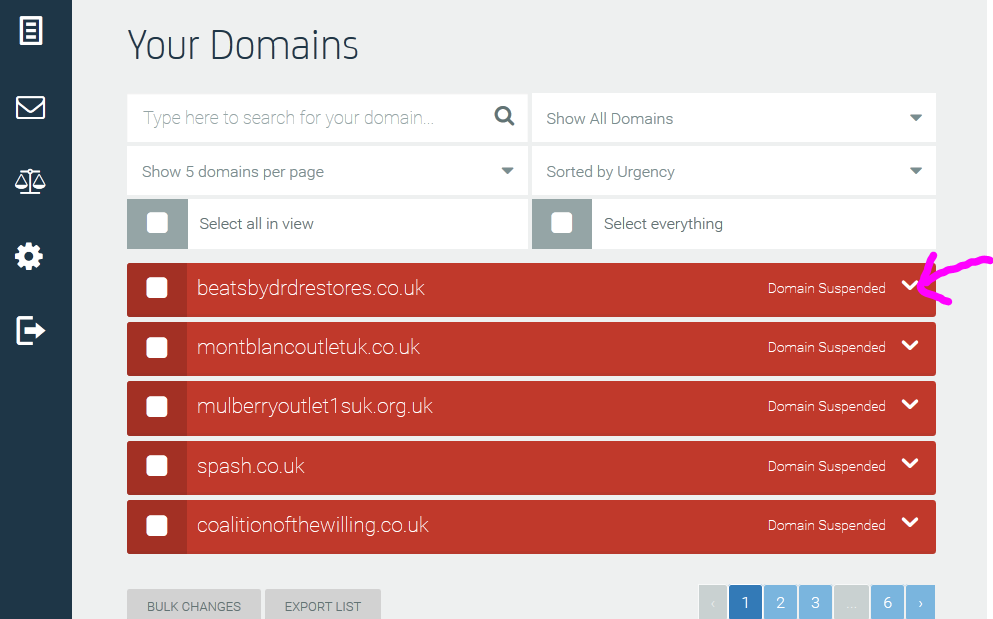
Task: Click the previous page arrow
Action: coord(712,603)
